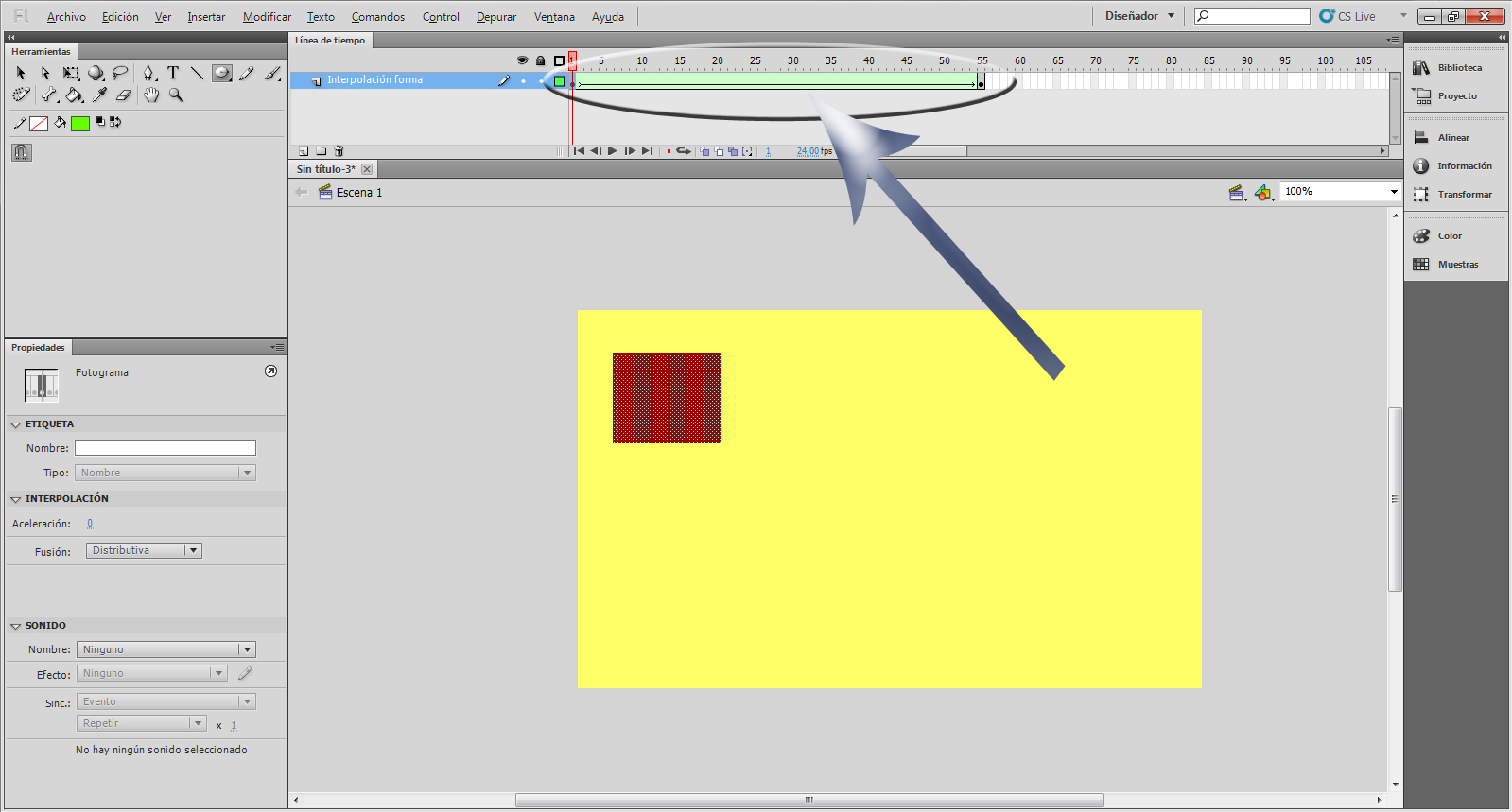Screen dimensions: 1512x812
Task: Open the Sonido Nombre dropdown
Action: [x=166, y=649]
